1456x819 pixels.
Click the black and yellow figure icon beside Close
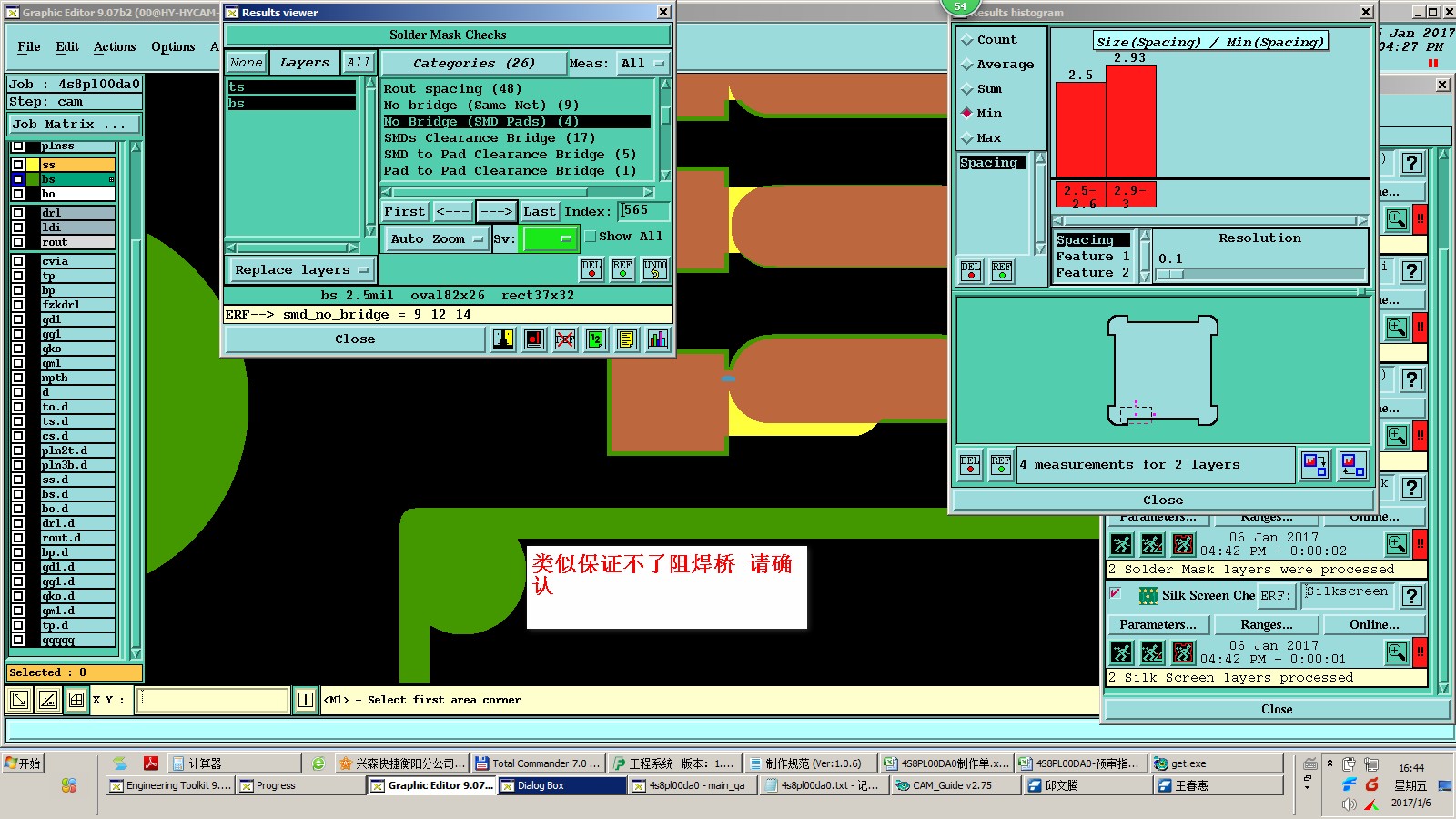pos(503,339)
